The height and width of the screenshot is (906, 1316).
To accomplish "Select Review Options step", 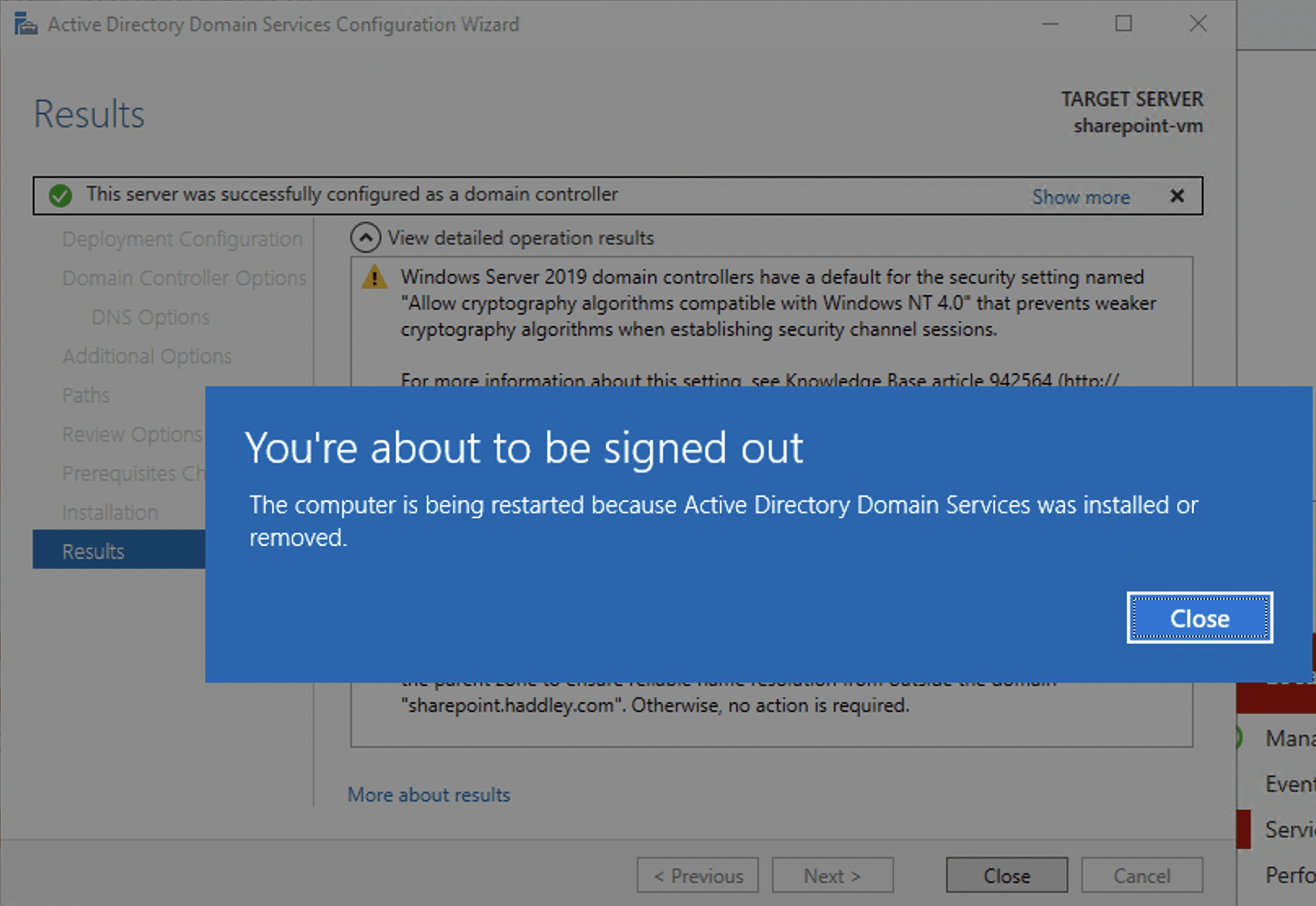I will pos(132,434).
